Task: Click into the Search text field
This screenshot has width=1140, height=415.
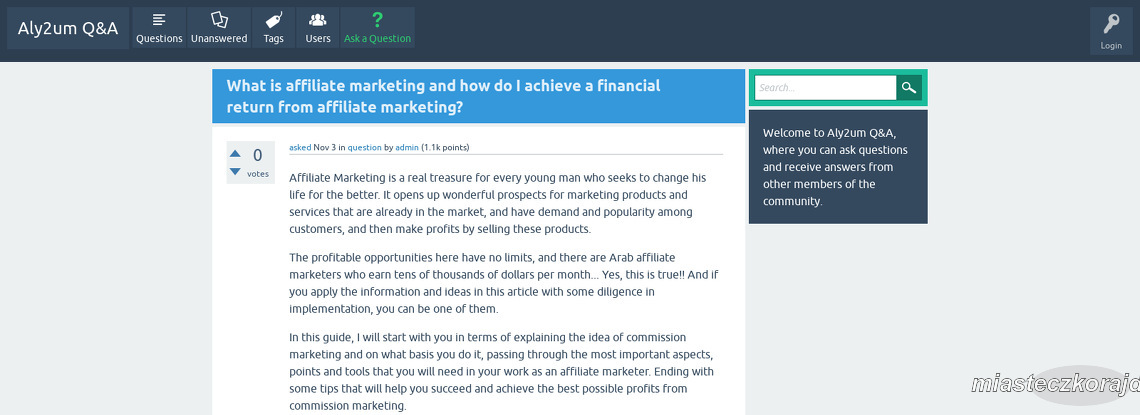Action: (825, 87)
